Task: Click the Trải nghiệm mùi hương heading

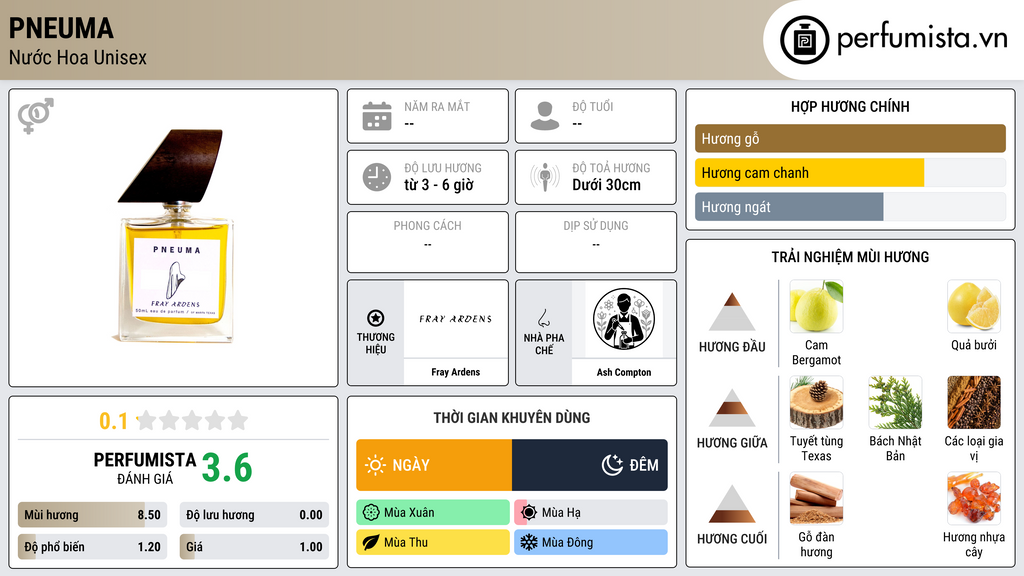Action: pos(850,257)
